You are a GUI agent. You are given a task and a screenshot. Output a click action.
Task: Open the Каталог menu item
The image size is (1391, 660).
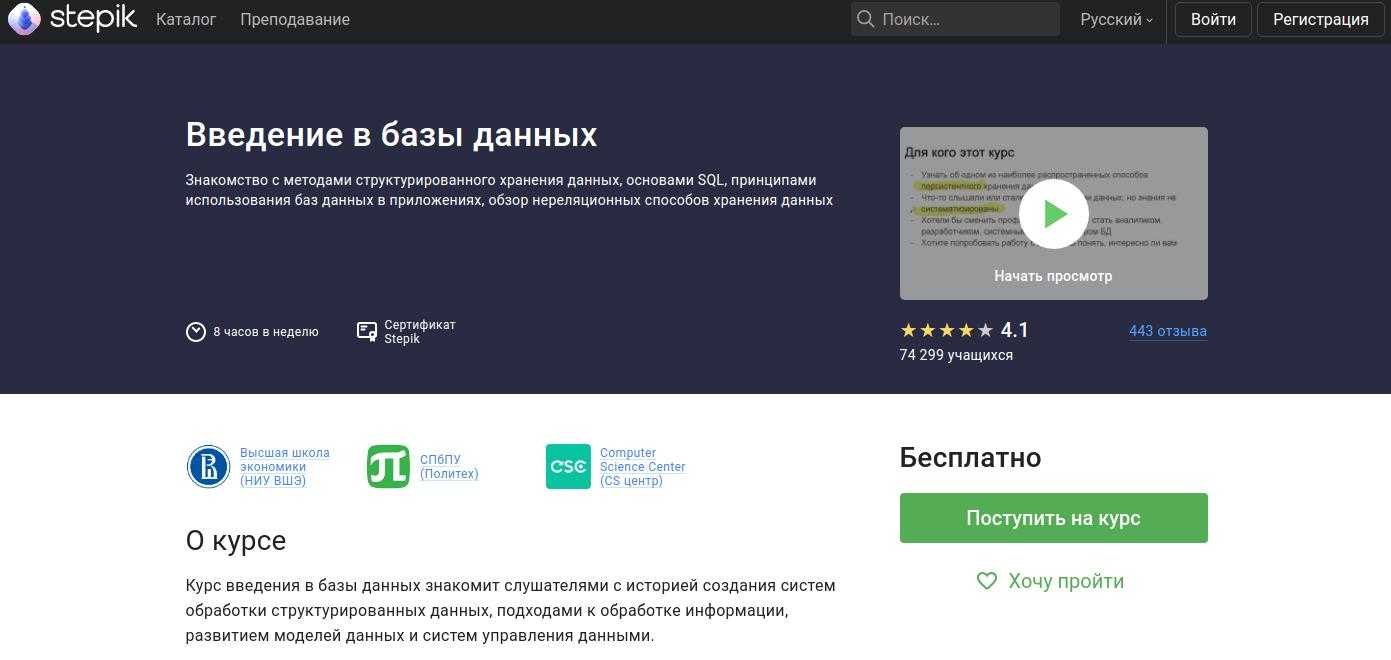pos(186,20)
